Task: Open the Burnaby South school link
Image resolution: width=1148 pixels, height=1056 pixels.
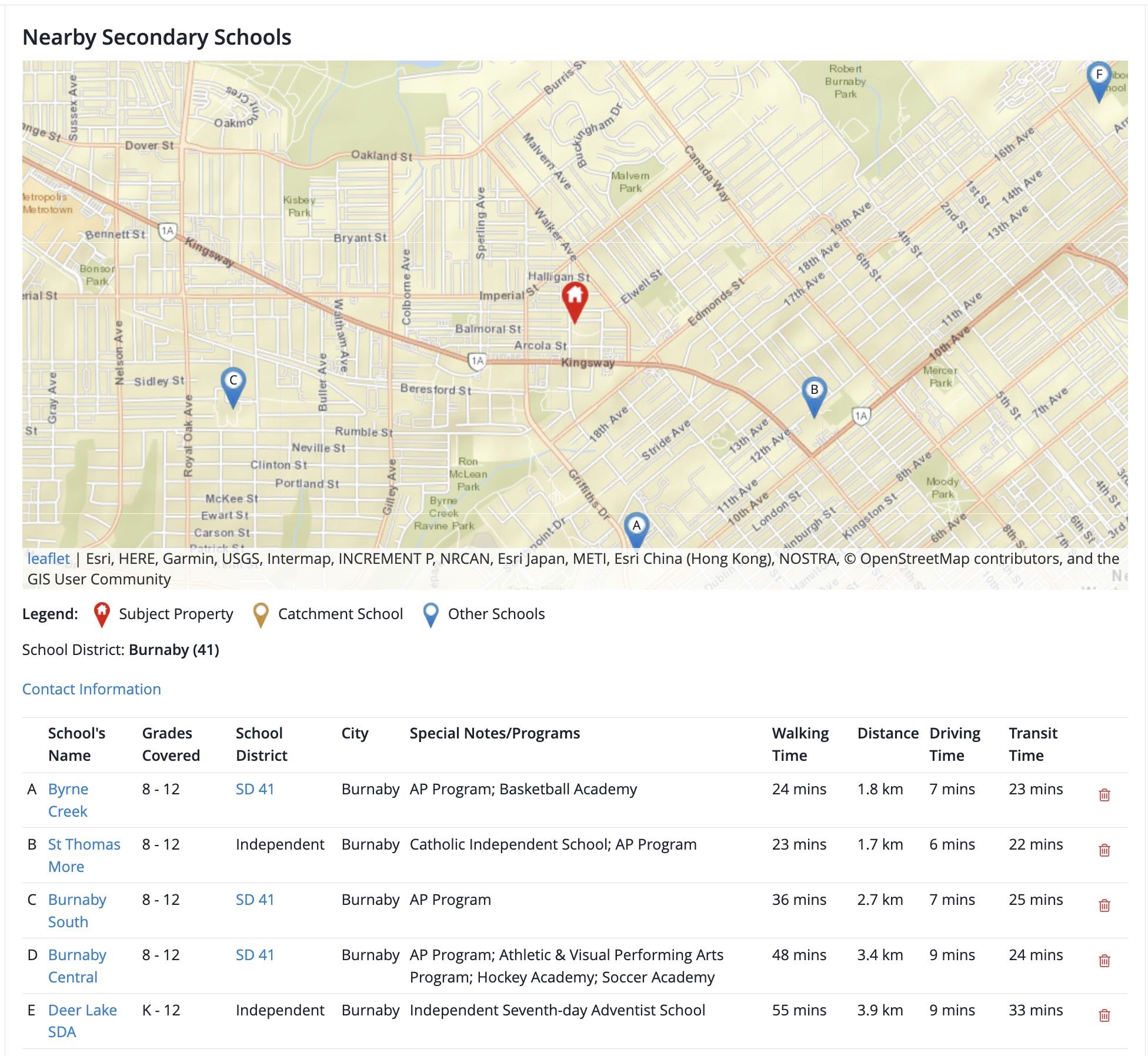Action: coord(77,900)
